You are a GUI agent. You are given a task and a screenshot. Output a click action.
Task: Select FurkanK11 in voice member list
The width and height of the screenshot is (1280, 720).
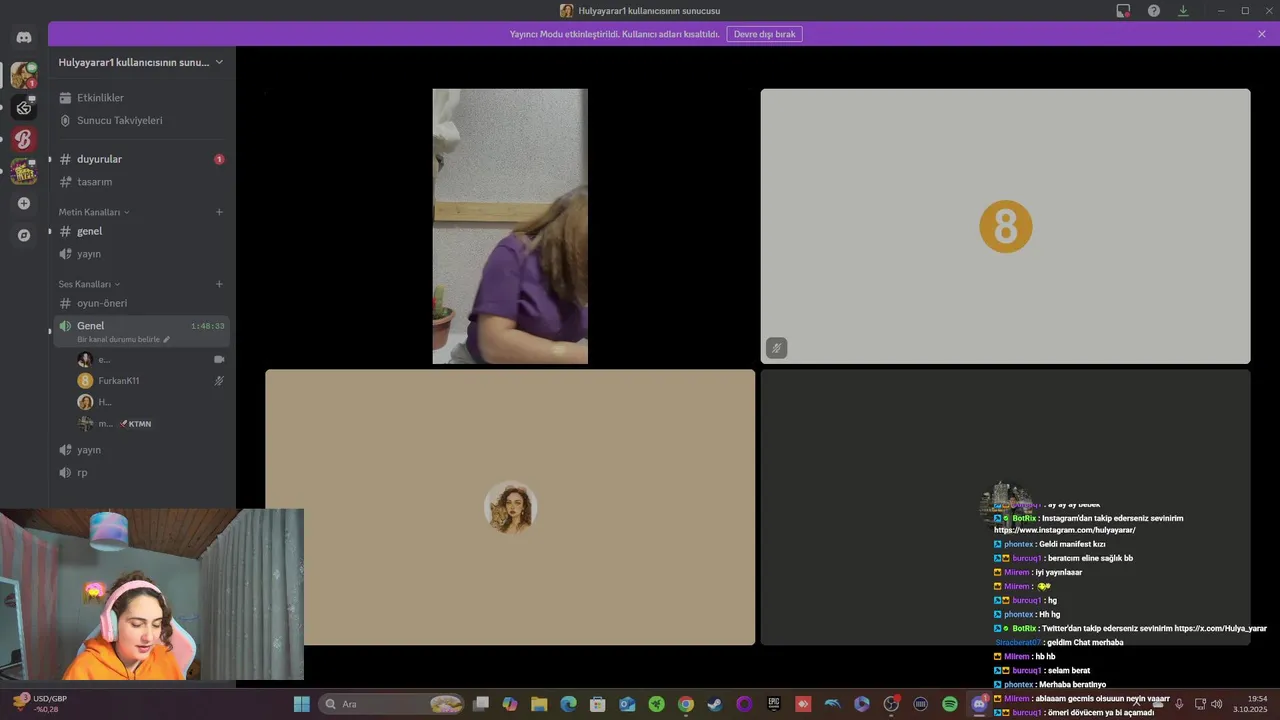click(151, 381)
